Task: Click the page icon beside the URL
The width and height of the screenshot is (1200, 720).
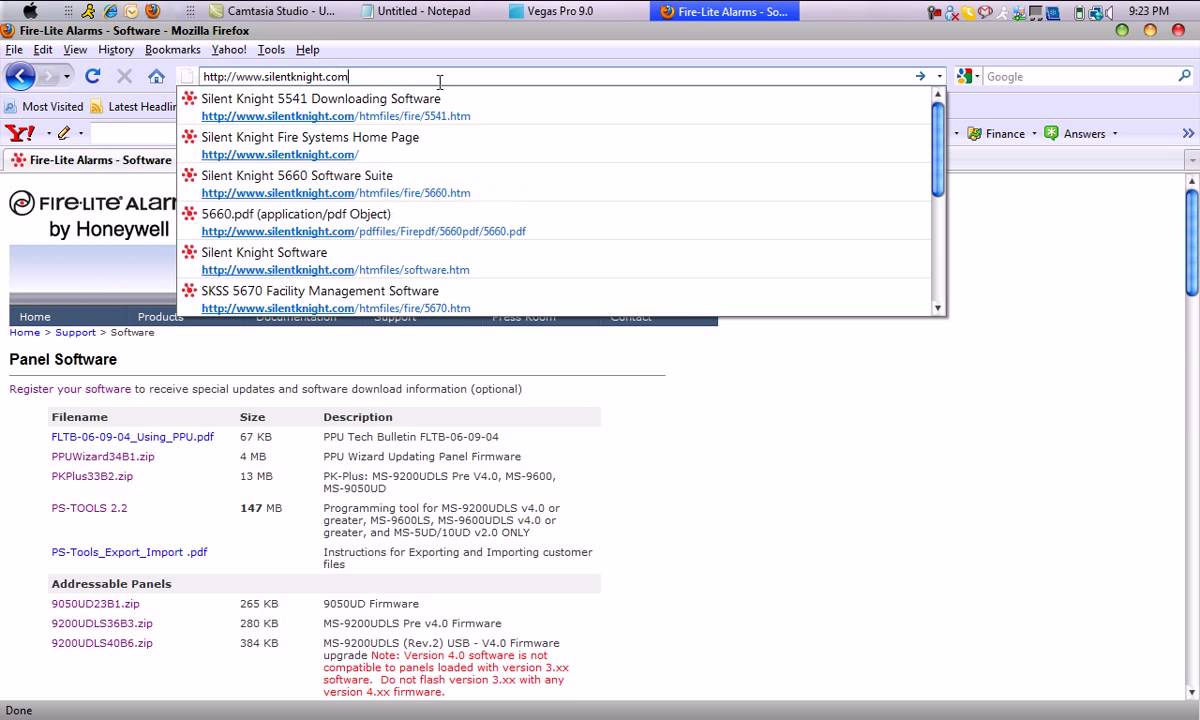Action: [188, 76]
